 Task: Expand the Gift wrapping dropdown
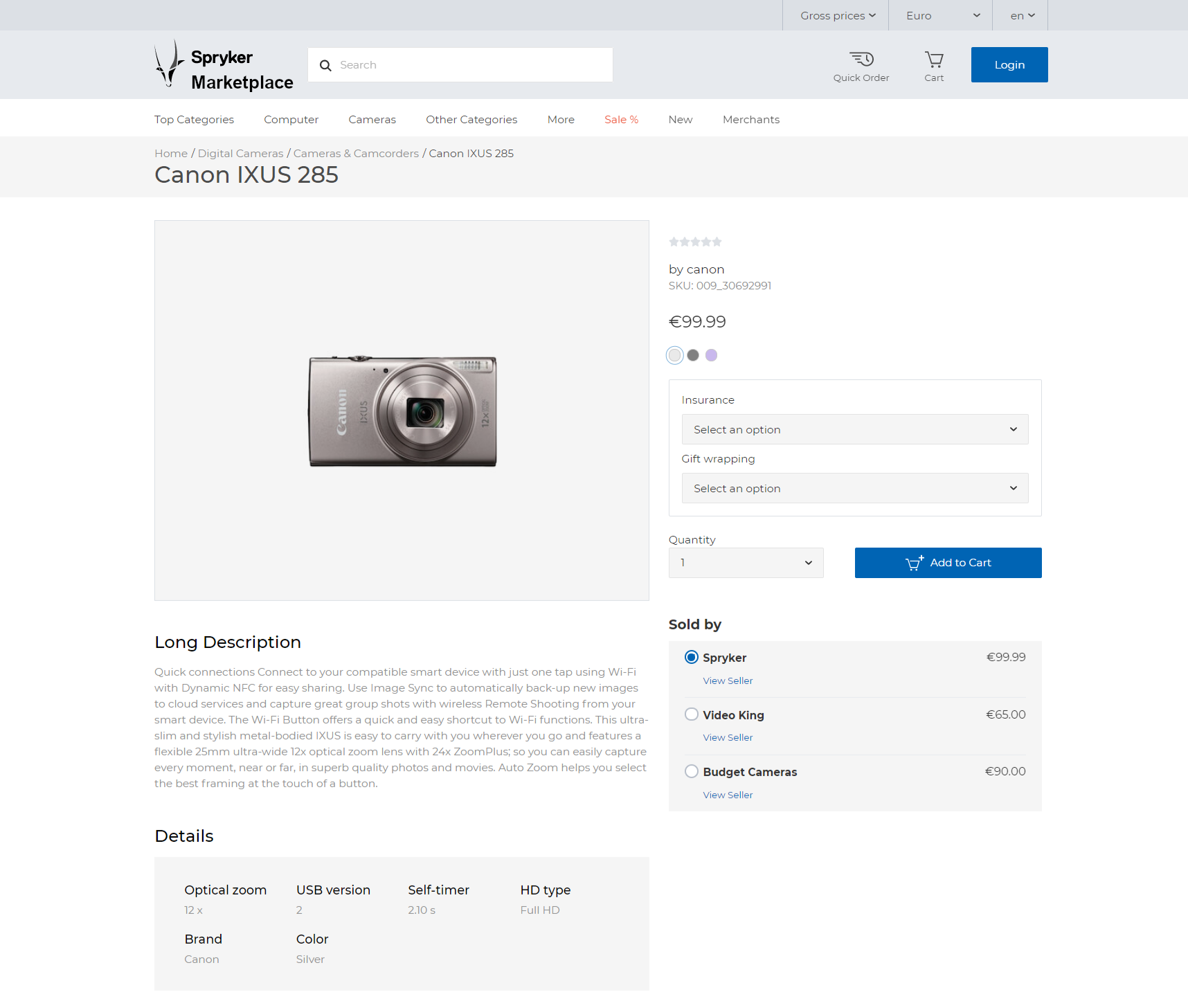[x=855, y=488]
